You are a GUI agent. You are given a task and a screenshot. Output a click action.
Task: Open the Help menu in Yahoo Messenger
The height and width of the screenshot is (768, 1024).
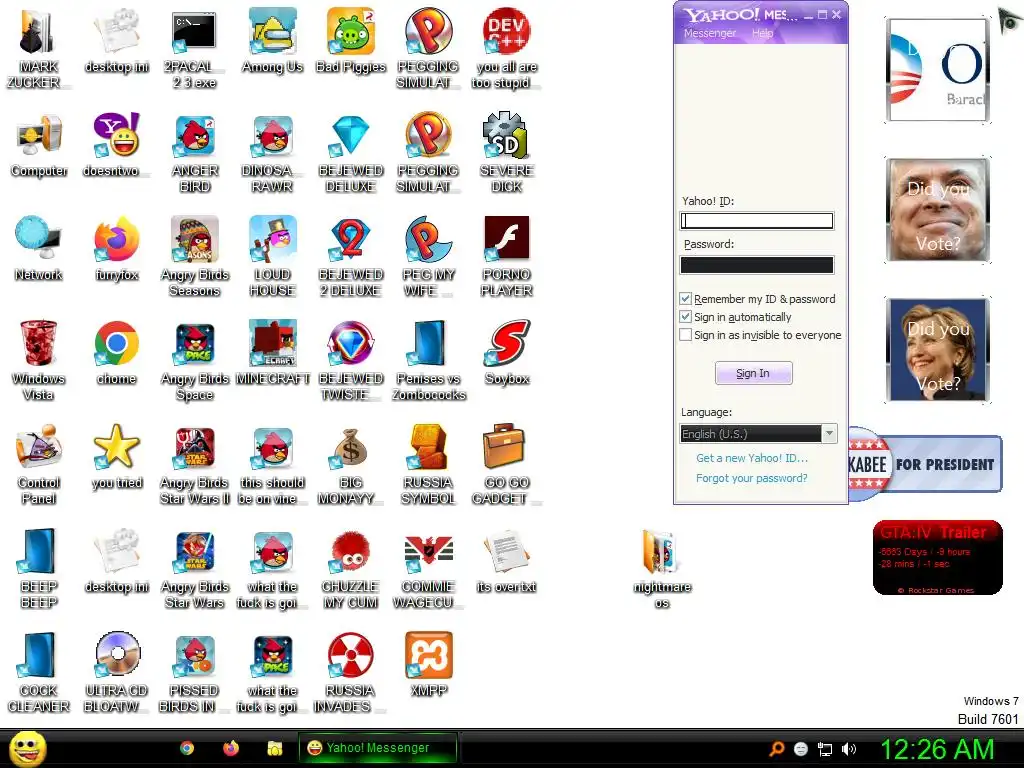tap(762, 33)
